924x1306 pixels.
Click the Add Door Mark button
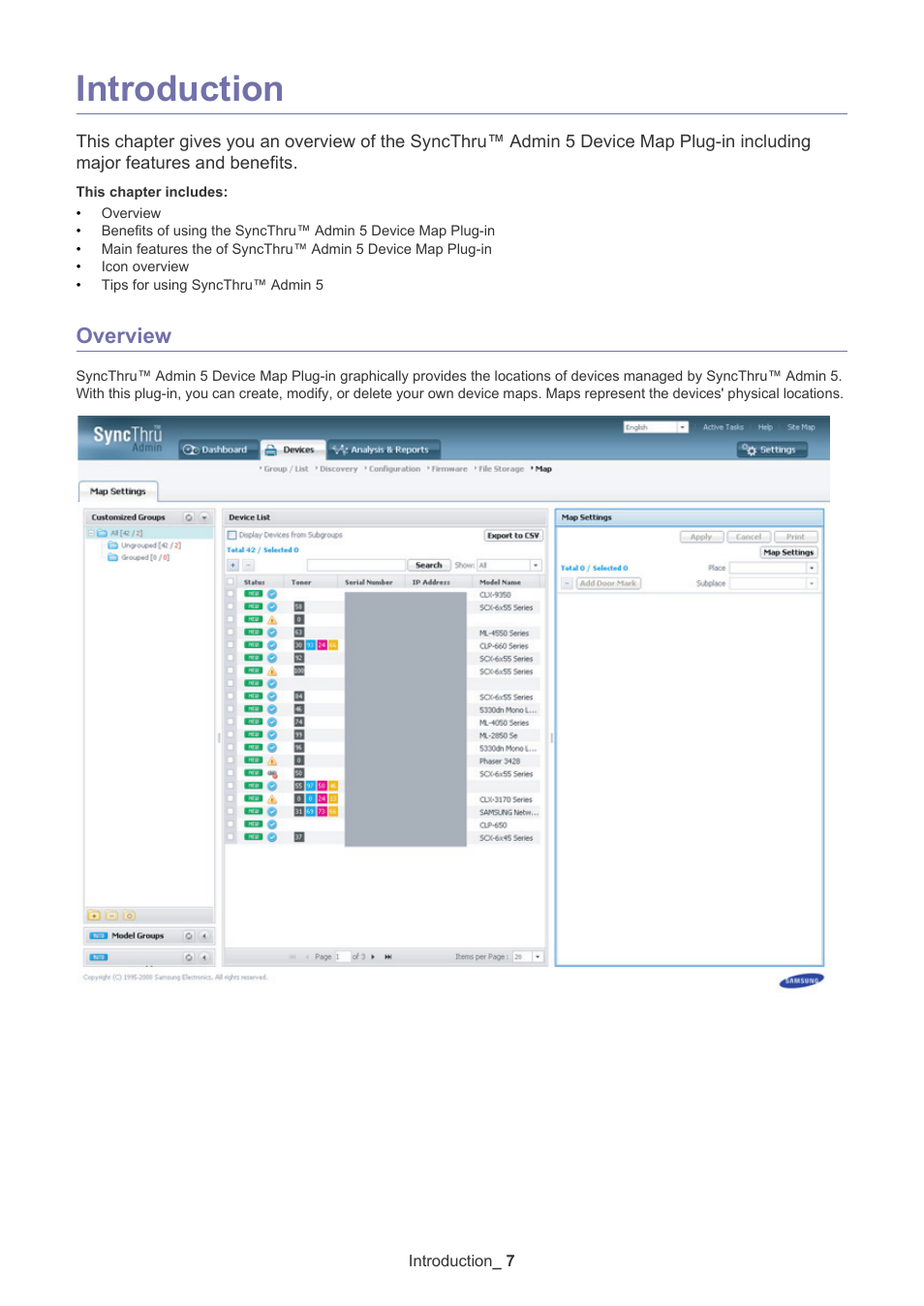608,583
